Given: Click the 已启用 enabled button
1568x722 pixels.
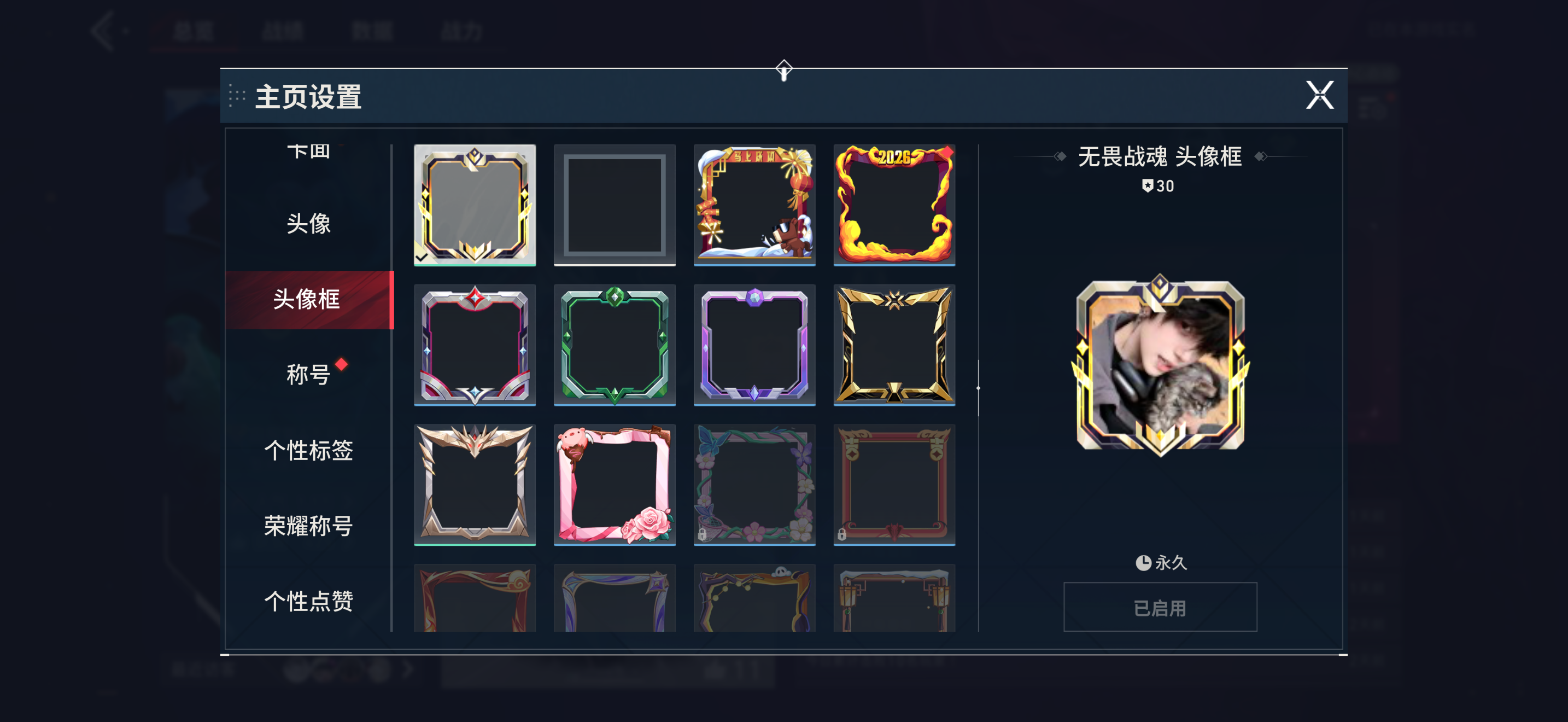Looking at the screenshot, I should pyautogui.click(x=1160, y=607).
